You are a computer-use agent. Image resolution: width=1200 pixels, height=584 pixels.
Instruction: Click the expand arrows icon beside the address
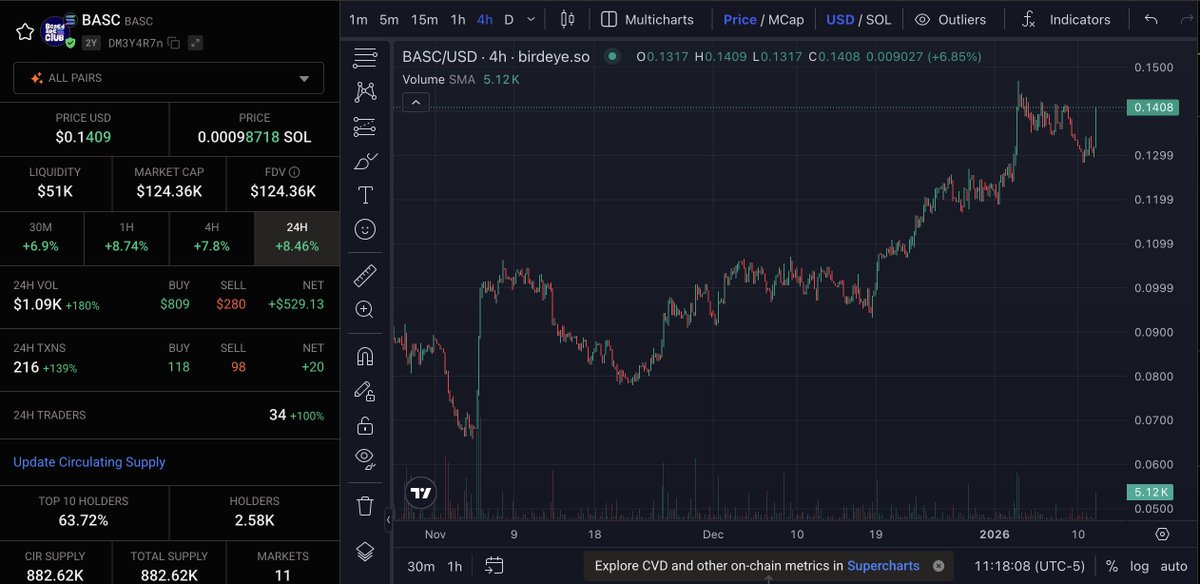[x=195, y=43]
